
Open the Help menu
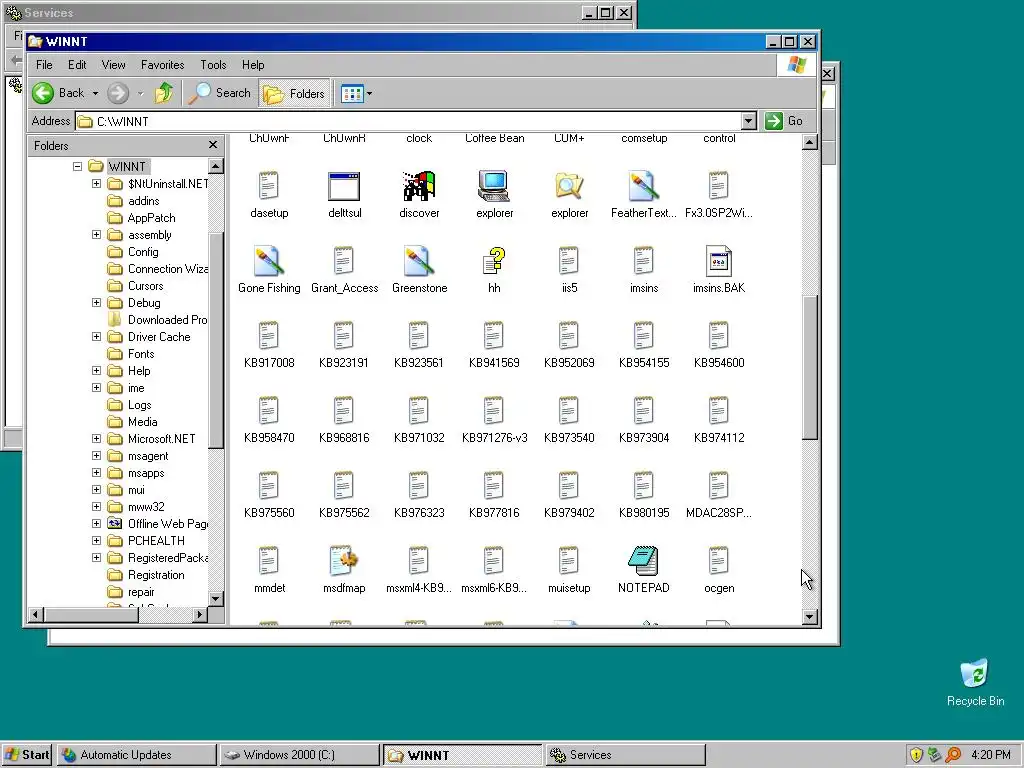click(x=253, y=65)
